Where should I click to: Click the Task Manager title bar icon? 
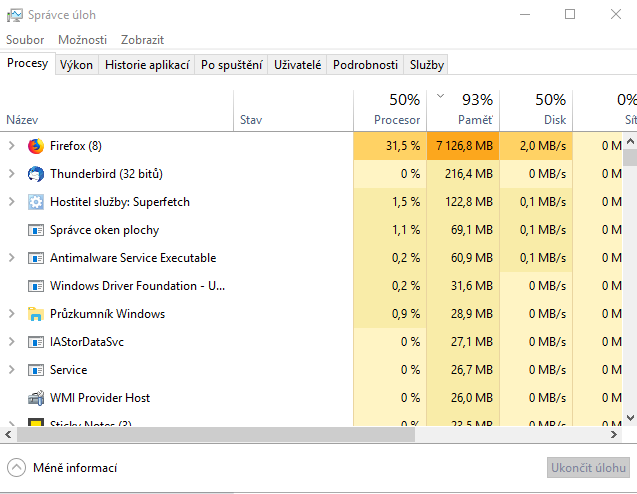[14, 15]
